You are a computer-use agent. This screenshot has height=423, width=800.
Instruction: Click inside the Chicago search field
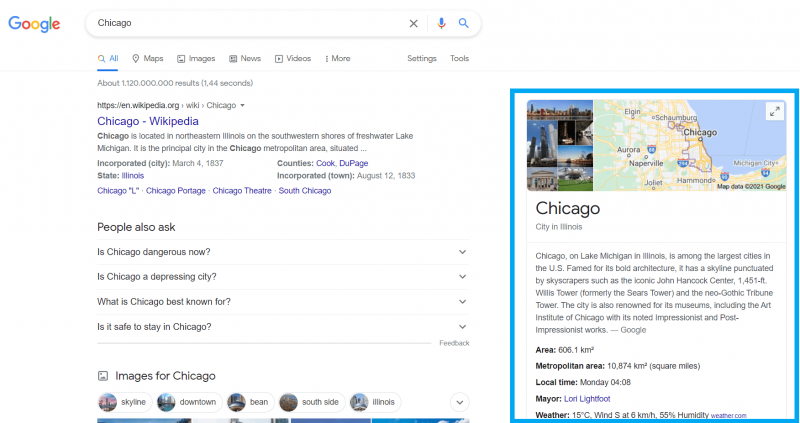[250, 23]
